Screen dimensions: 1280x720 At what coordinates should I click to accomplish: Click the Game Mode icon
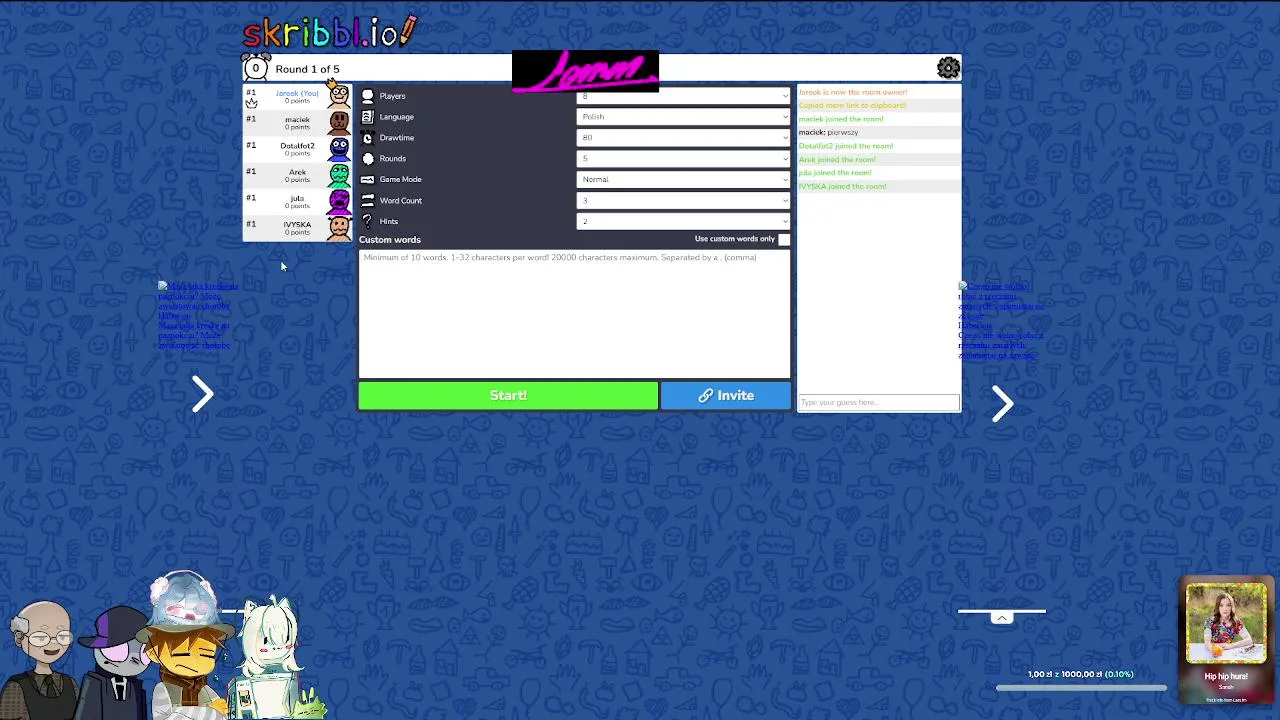[x=367, y=180]
